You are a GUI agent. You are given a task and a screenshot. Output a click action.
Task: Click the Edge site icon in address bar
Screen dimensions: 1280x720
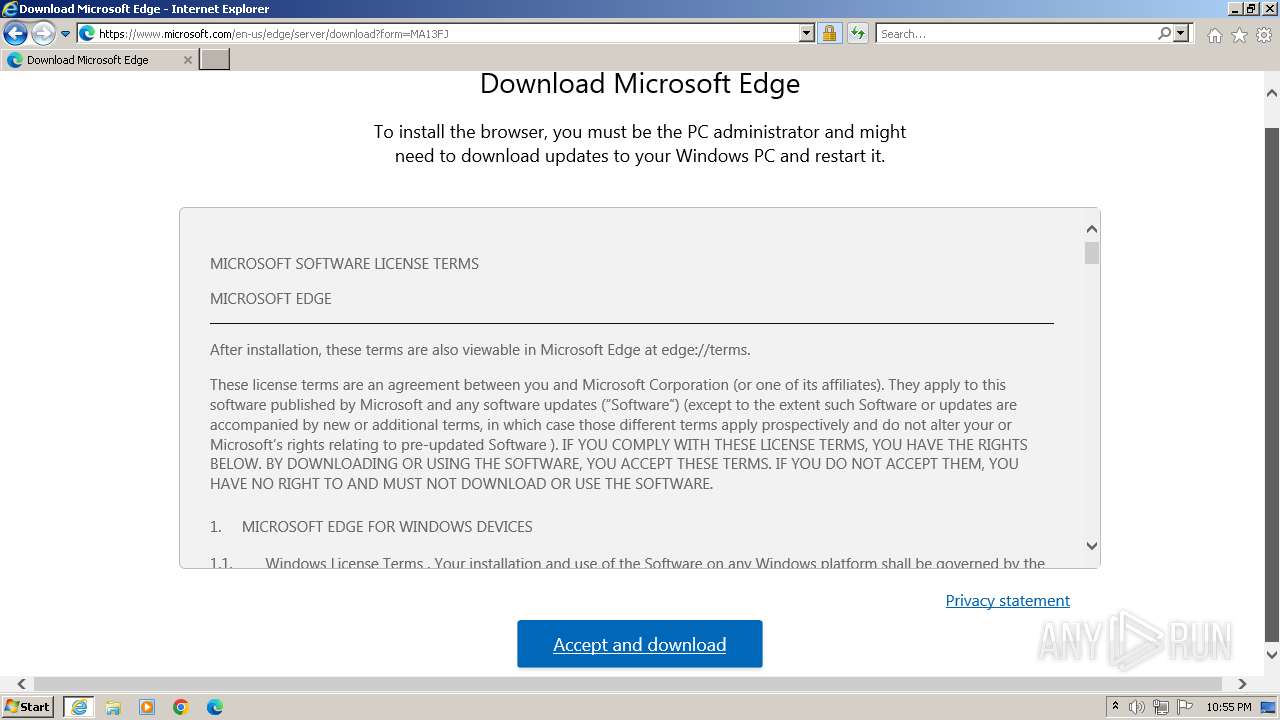[87, 33]
